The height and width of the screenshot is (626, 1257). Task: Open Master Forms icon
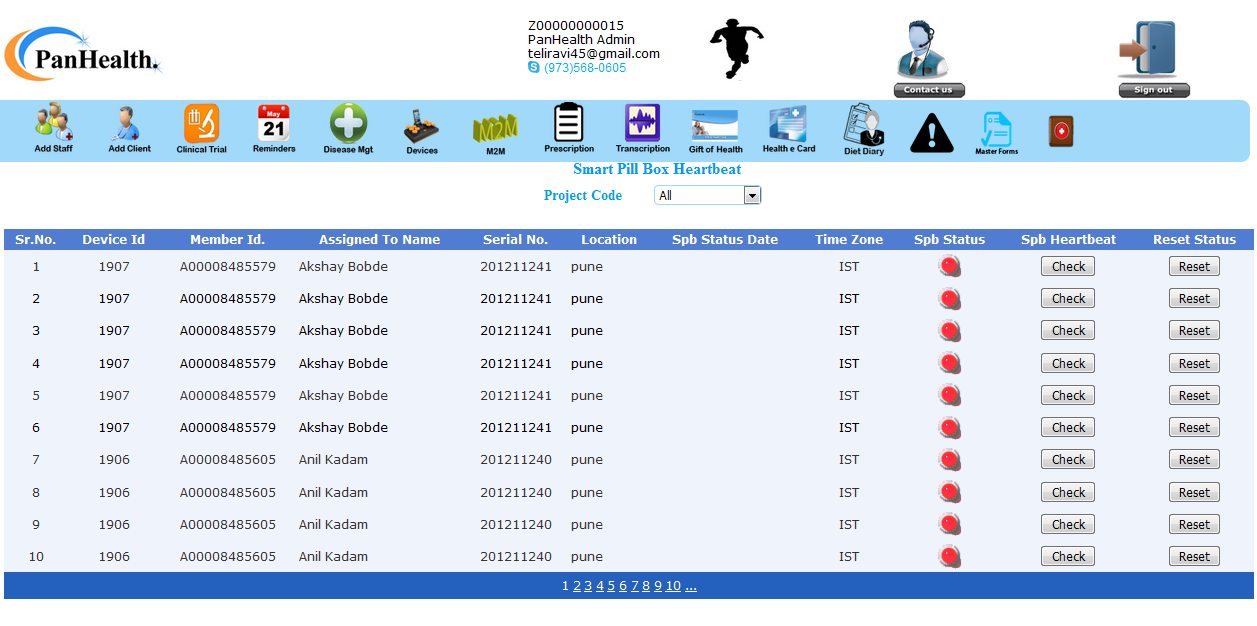coord(996,131)
